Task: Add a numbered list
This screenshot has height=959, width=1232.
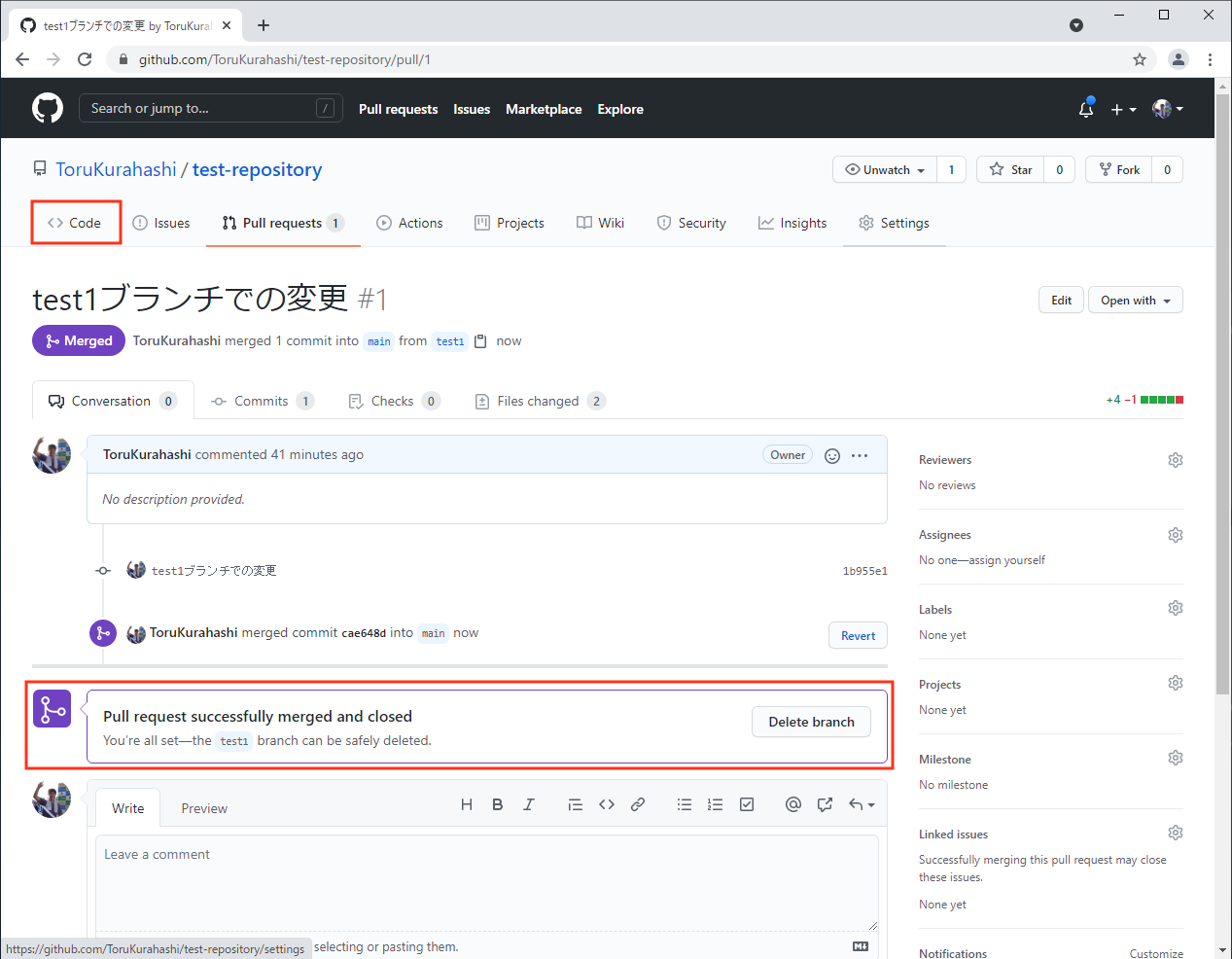Action: (x=716, y=804)
